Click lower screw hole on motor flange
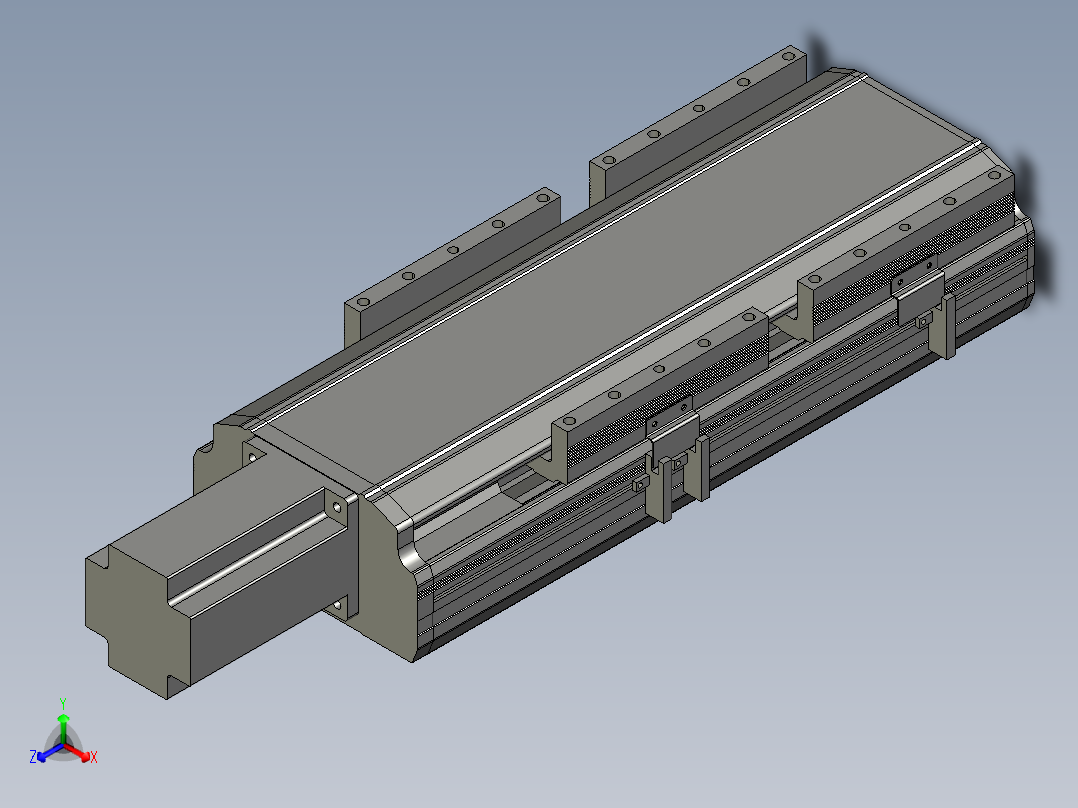 pyautogui.click(x=337, y=606)
